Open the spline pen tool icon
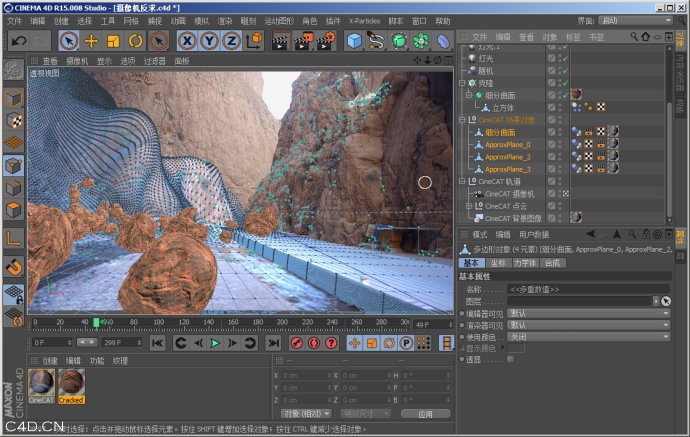Screen dimensions: 690x437 (x=376, y=41)
